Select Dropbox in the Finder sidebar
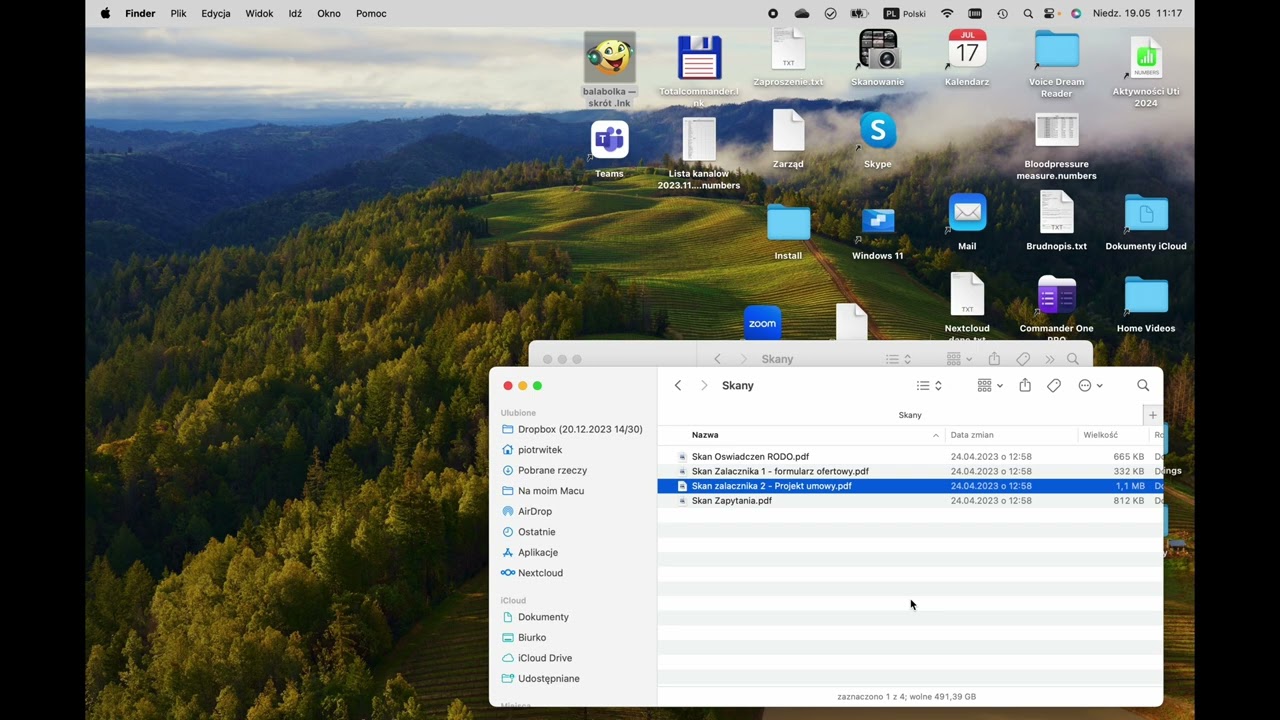This screenshot has height=720, width=1280. (572, 429)
